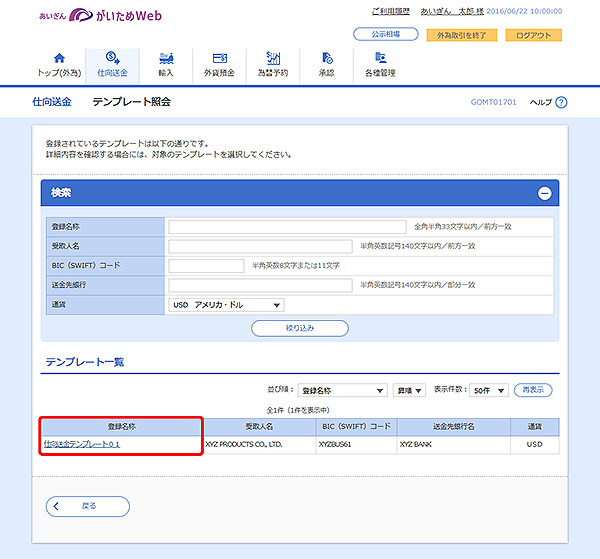Click the help question mark icon
Viewport: 600px width, 559px height.
(x=561, y=102)
